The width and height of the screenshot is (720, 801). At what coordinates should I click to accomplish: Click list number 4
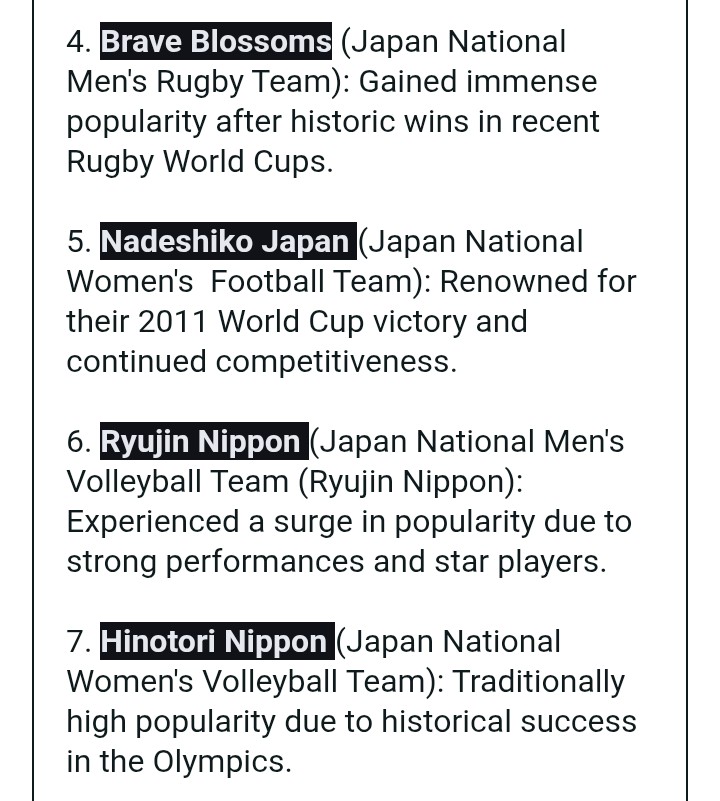[78, 41]
